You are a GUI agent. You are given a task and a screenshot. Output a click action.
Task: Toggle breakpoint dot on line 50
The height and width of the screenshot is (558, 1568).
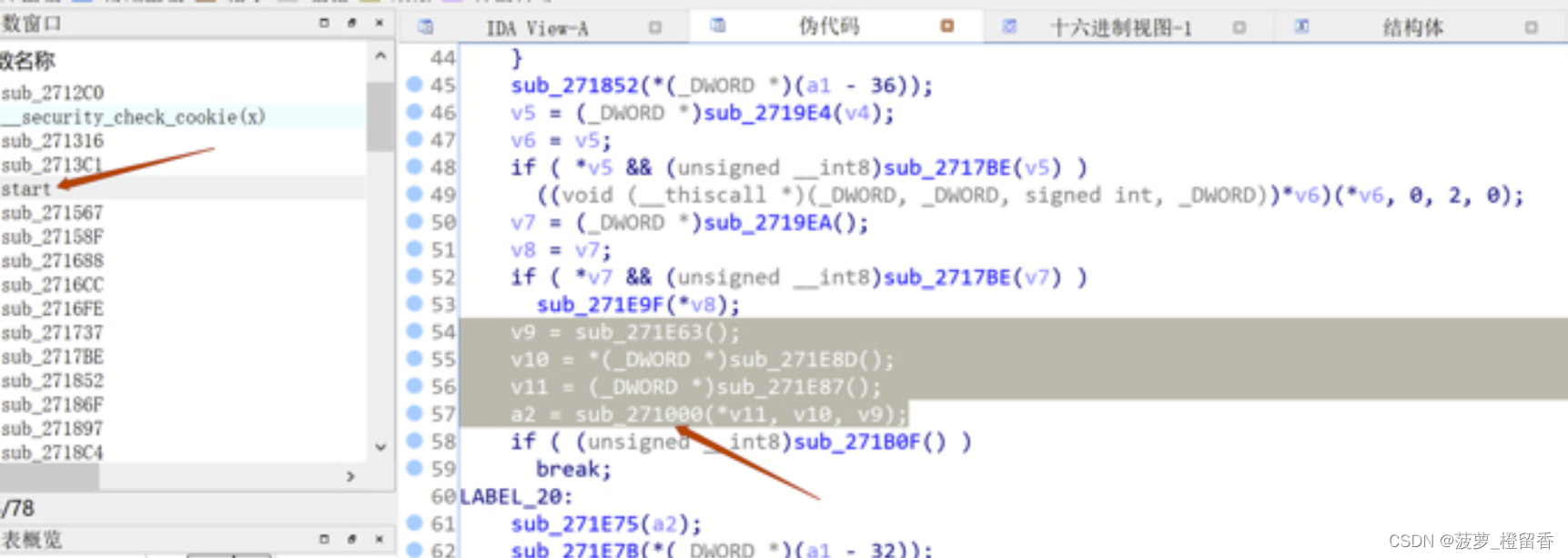tap(414, 221)
